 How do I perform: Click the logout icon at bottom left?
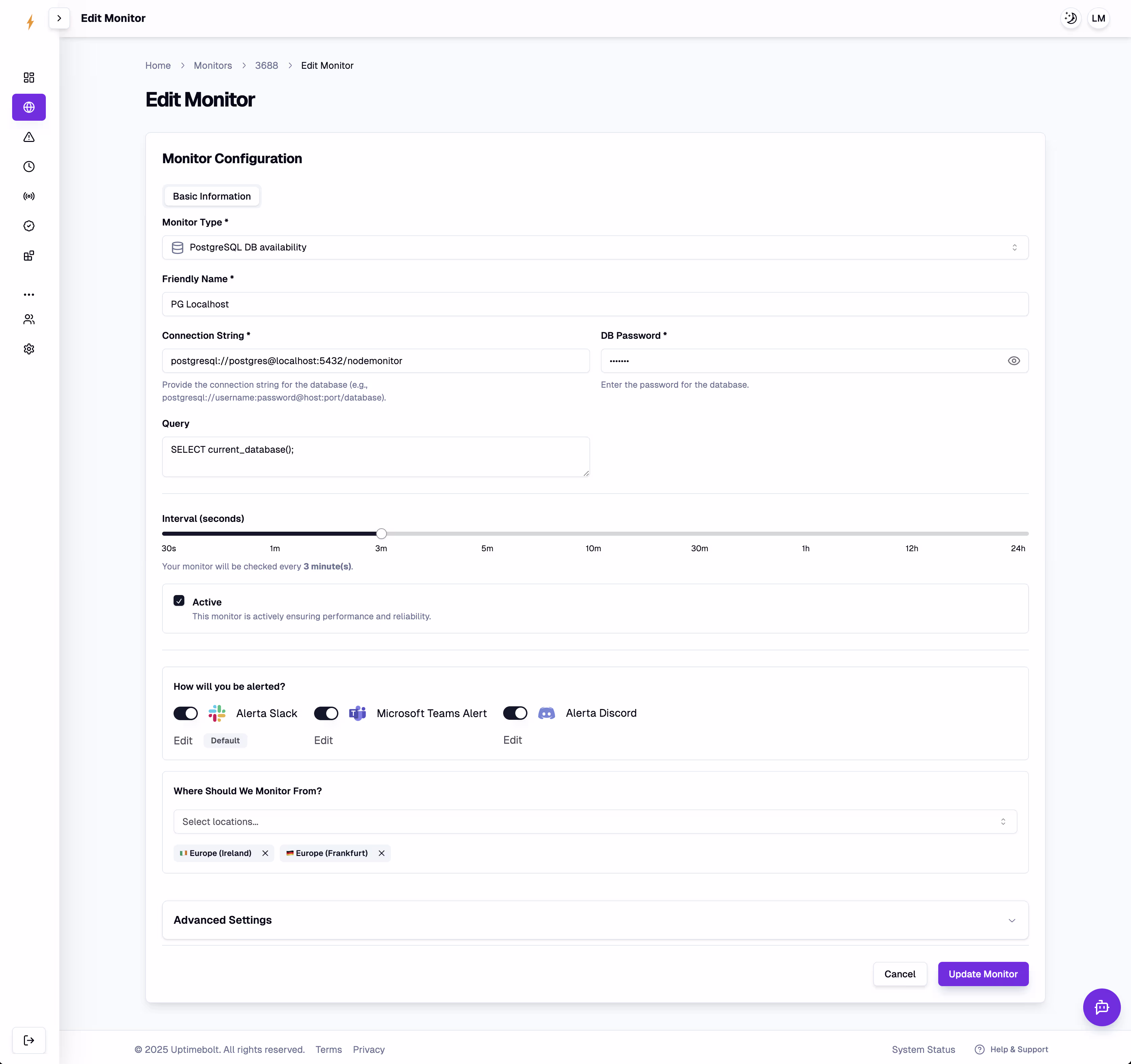click(29, 1040)
